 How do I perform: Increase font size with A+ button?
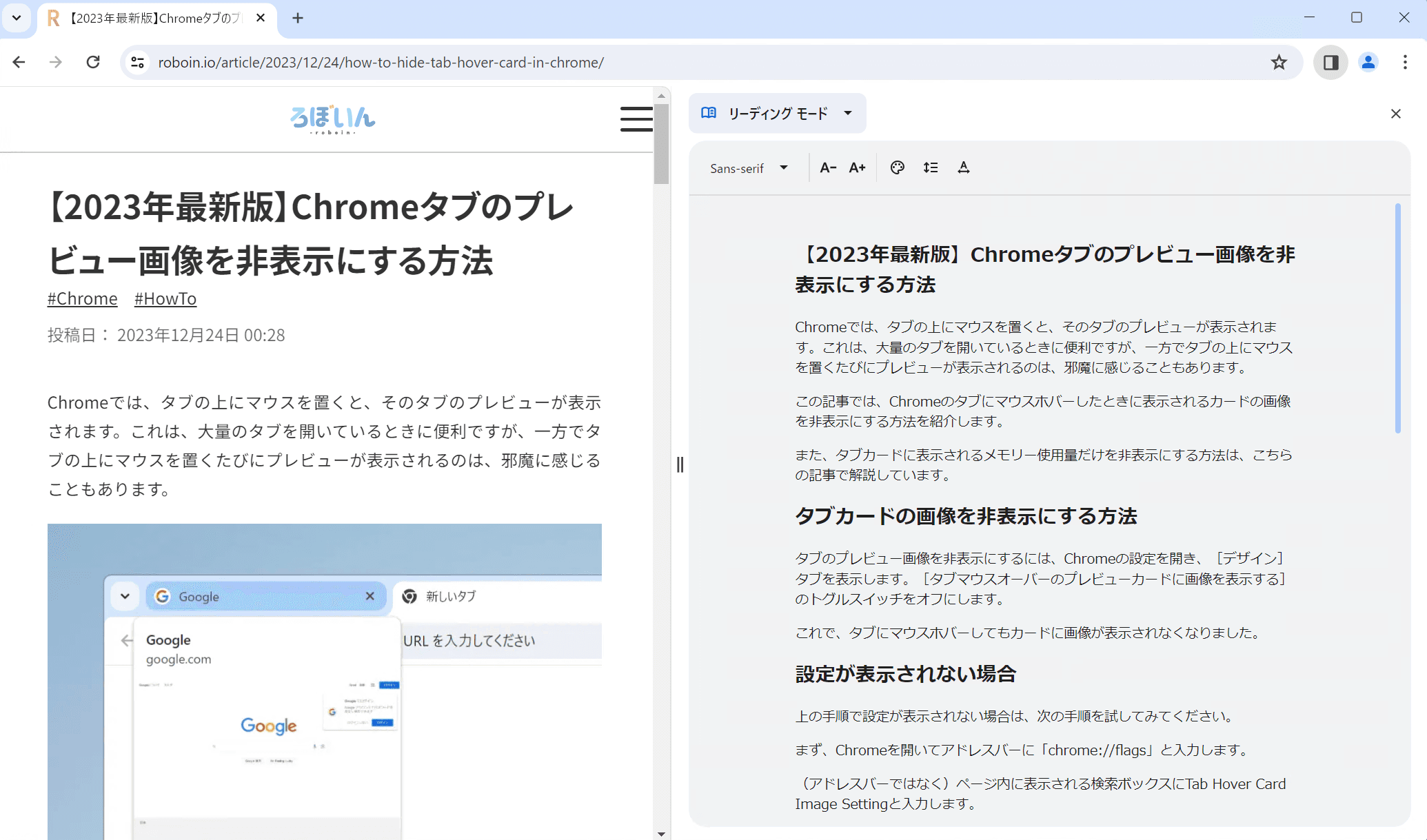click(857, 167)
